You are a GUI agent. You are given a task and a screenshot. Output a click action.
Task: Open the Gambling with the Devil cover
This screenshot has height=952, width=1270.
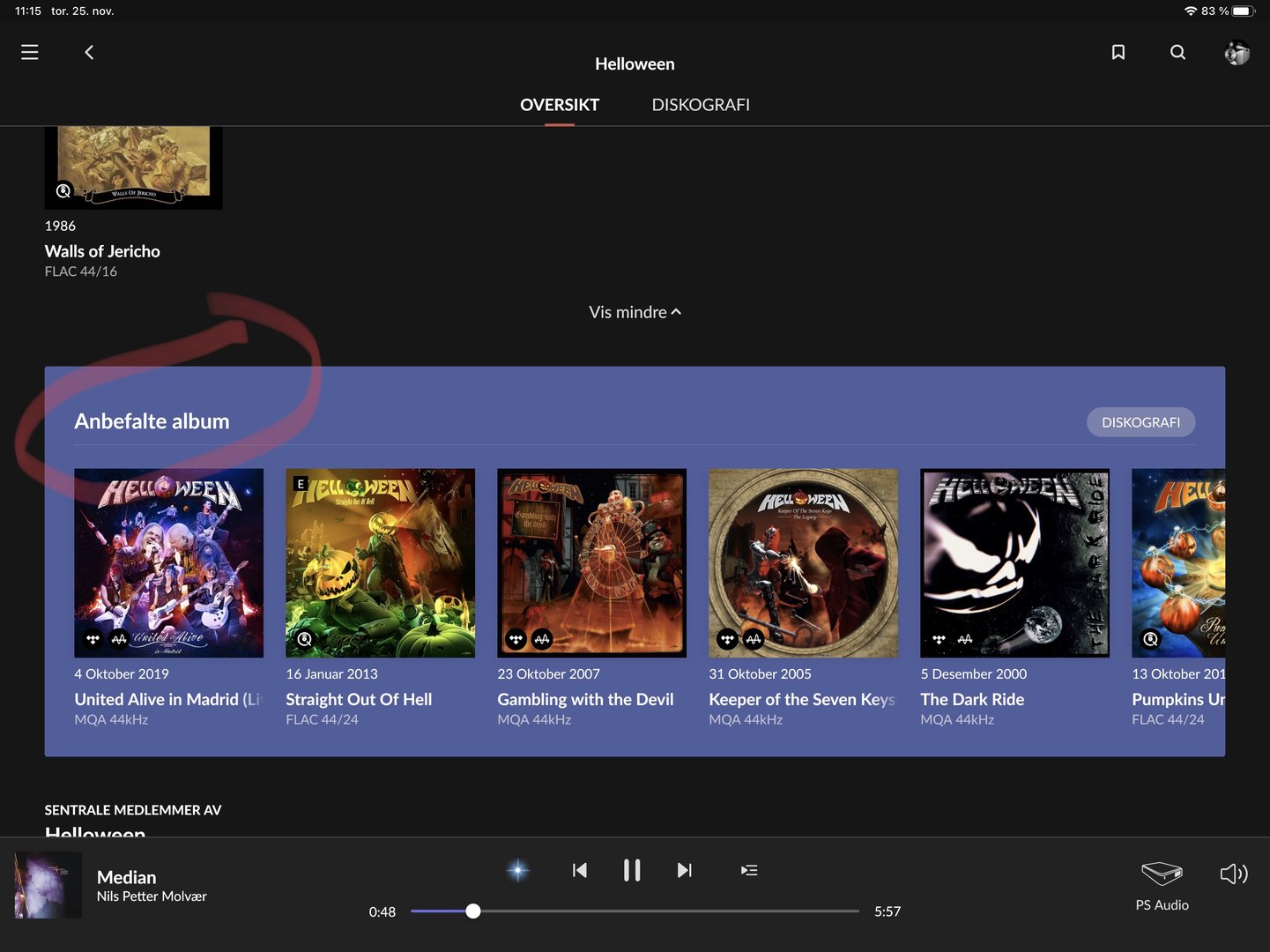click(x=591, y=562)
